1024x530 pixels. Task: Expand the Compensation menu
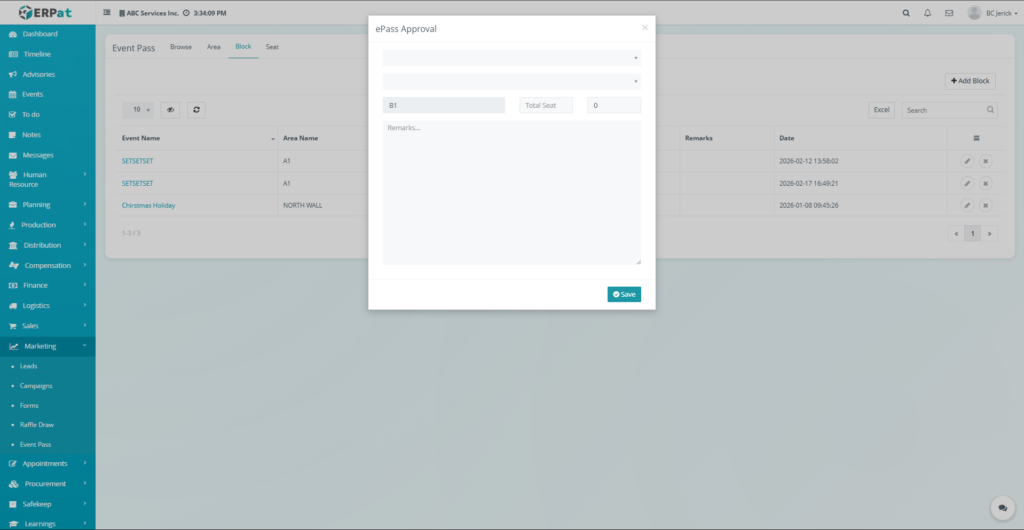click(47, 266)
